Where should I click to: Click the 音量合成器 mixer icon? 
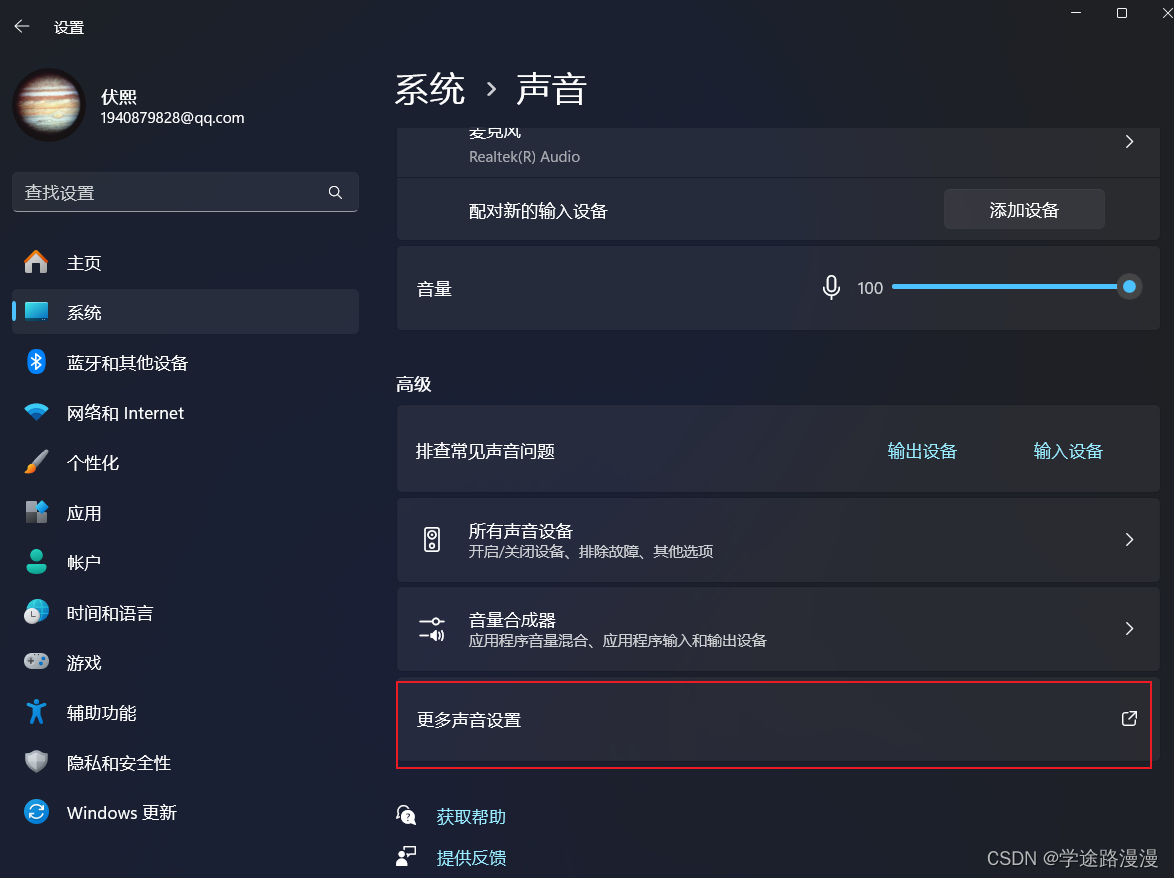[x=433, y=628]
